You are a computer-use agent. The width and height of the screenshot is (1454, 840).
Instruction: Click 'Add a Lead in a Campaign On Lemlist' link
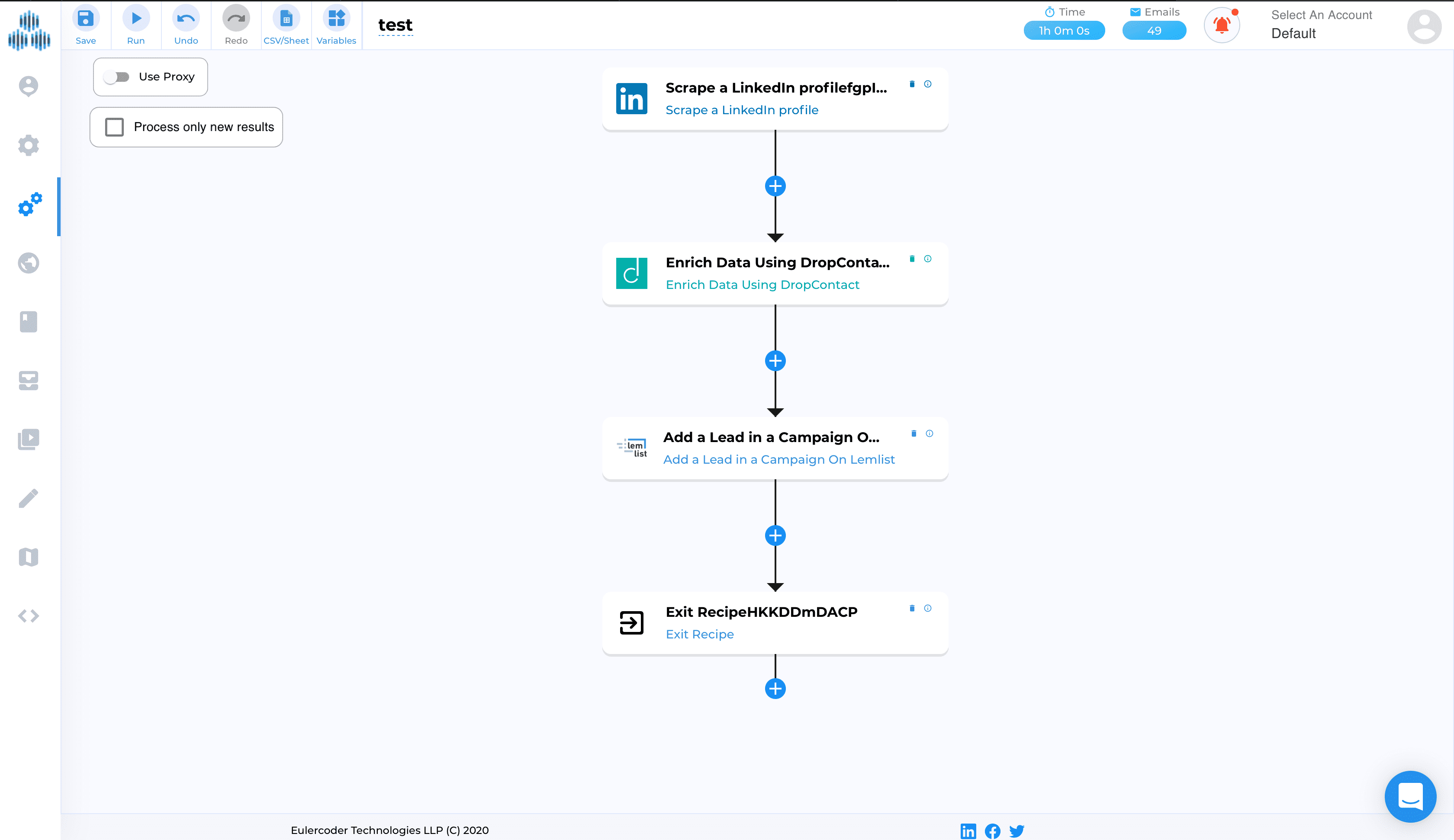[x=779, y=460]
